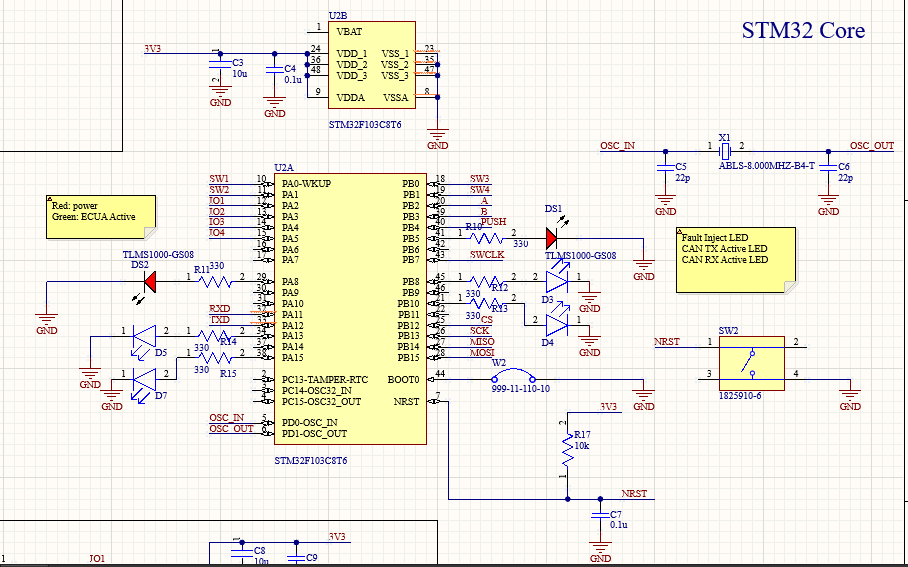Select the VDDA pin name
This screenshot has height=567, width=908.
pos(350,97)
